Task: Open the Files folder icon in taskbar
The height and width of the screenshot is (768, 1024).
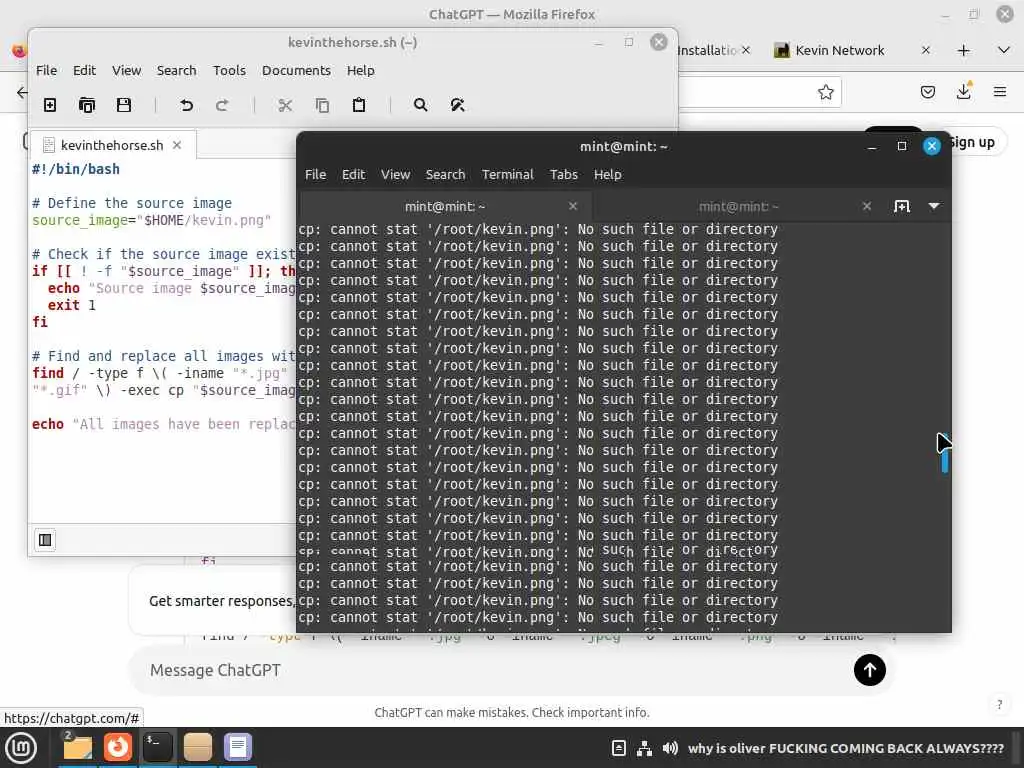Action: click(x=78, y=748)
